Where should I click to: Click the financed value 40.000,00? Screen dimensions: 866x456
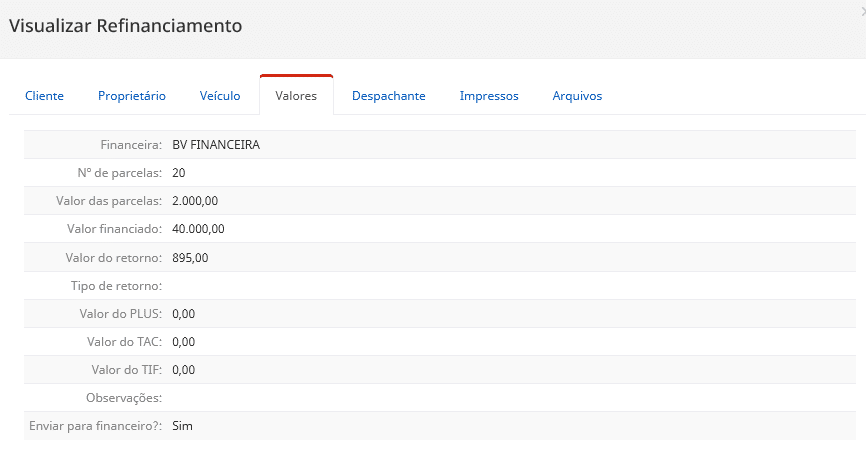click(x=198, y=229)
